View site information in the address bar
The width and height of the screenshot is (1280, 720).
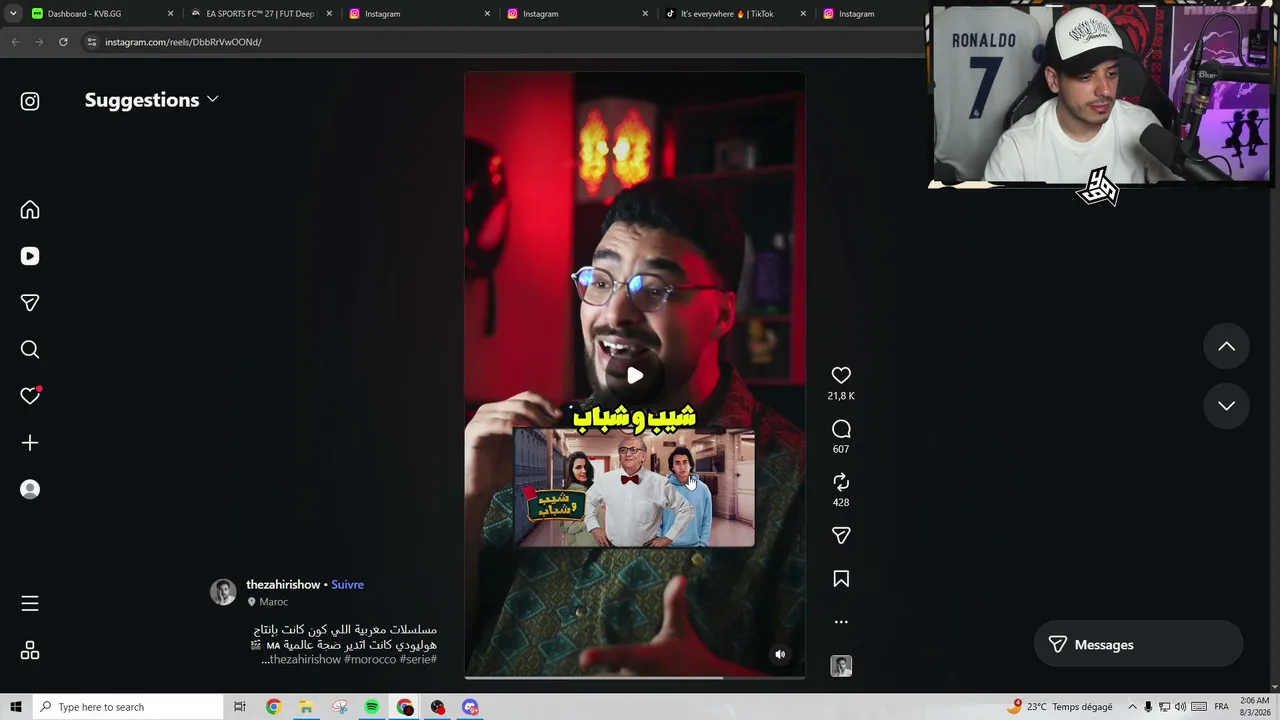[x=91, y=42]
